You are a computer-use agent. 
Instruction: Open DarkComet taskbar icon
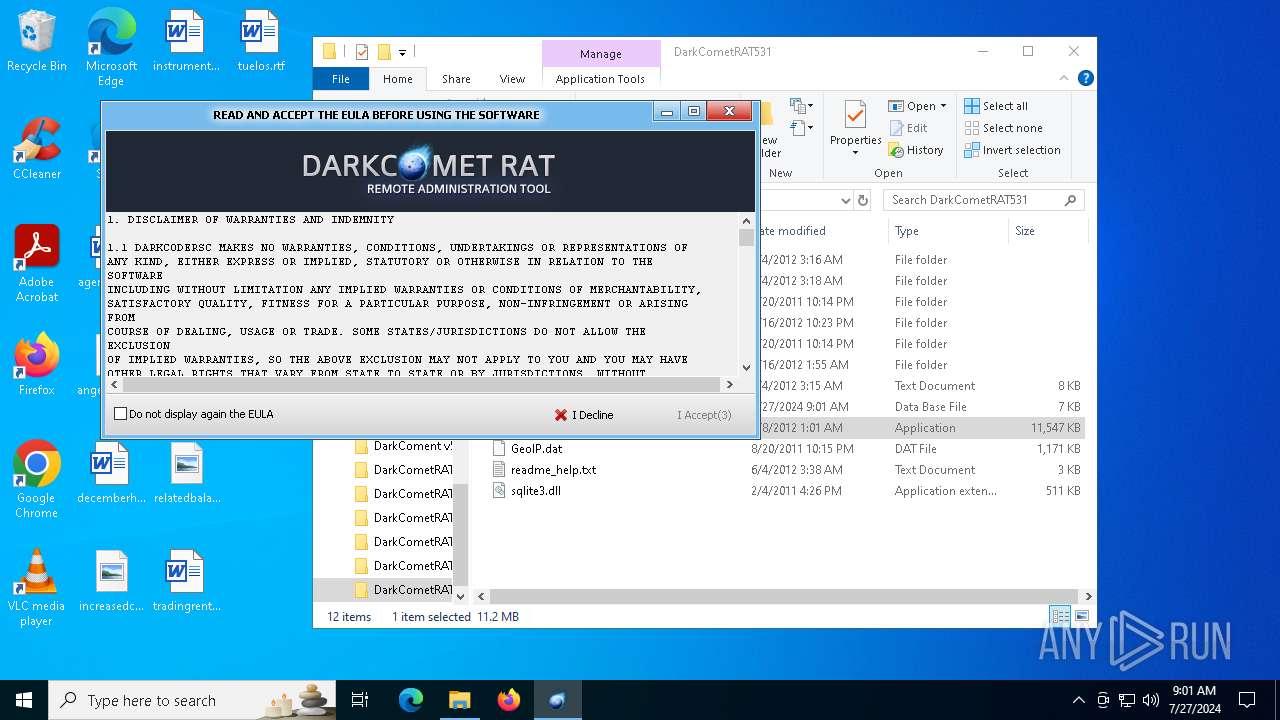557,700
